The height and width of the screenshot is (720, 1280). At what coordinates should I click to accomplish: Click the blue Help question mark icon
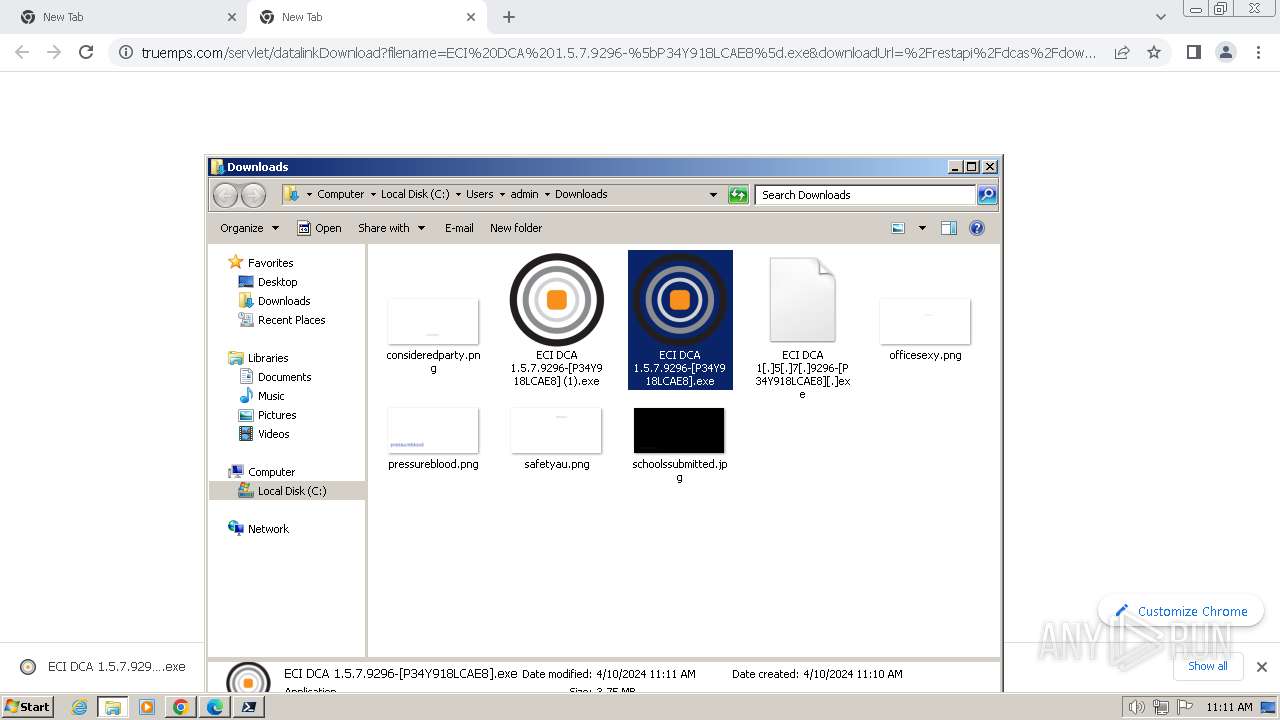pyautogui.click(x=977, y=228)
